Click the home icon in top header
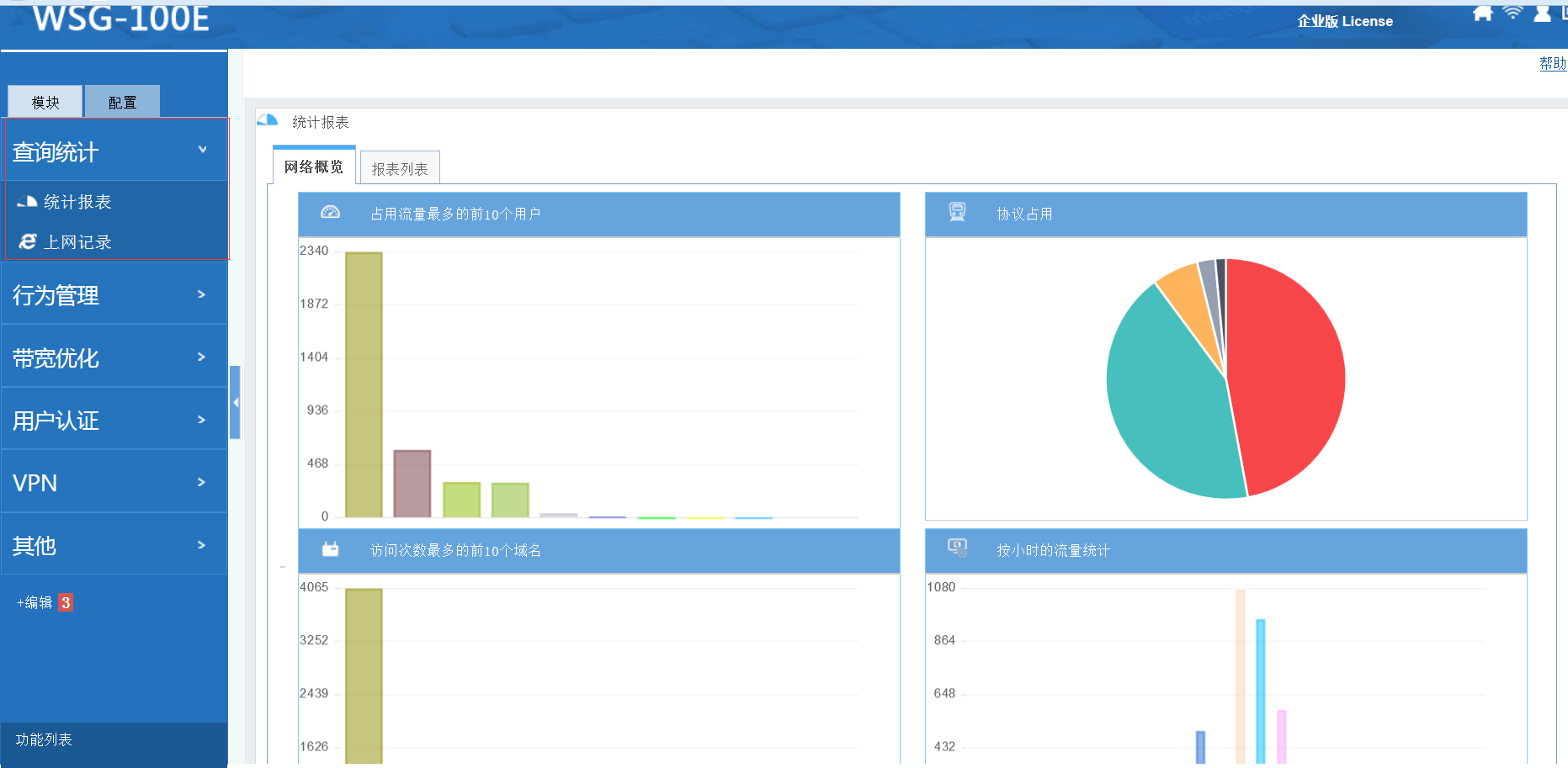The width and height of the screenshot is (1568, 768). click(1482, 13)
